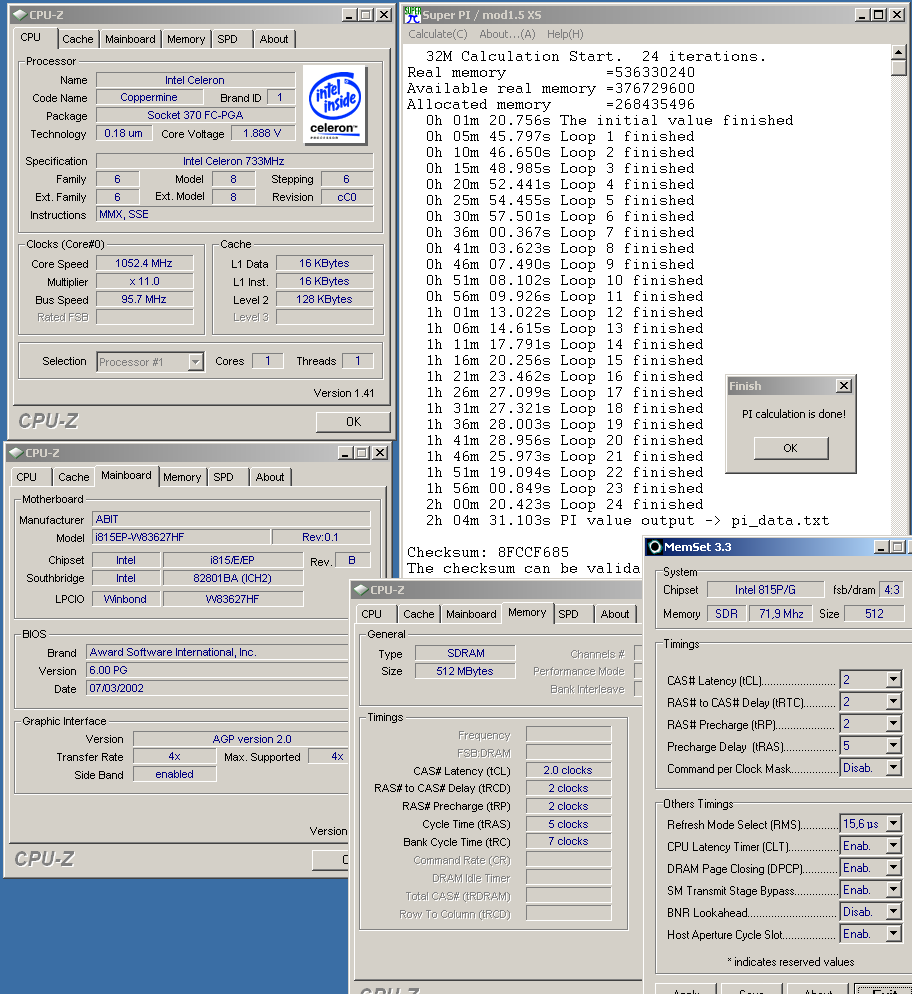Maximize the Super PI window
The image size is (912, 994).
click(878, 15)
